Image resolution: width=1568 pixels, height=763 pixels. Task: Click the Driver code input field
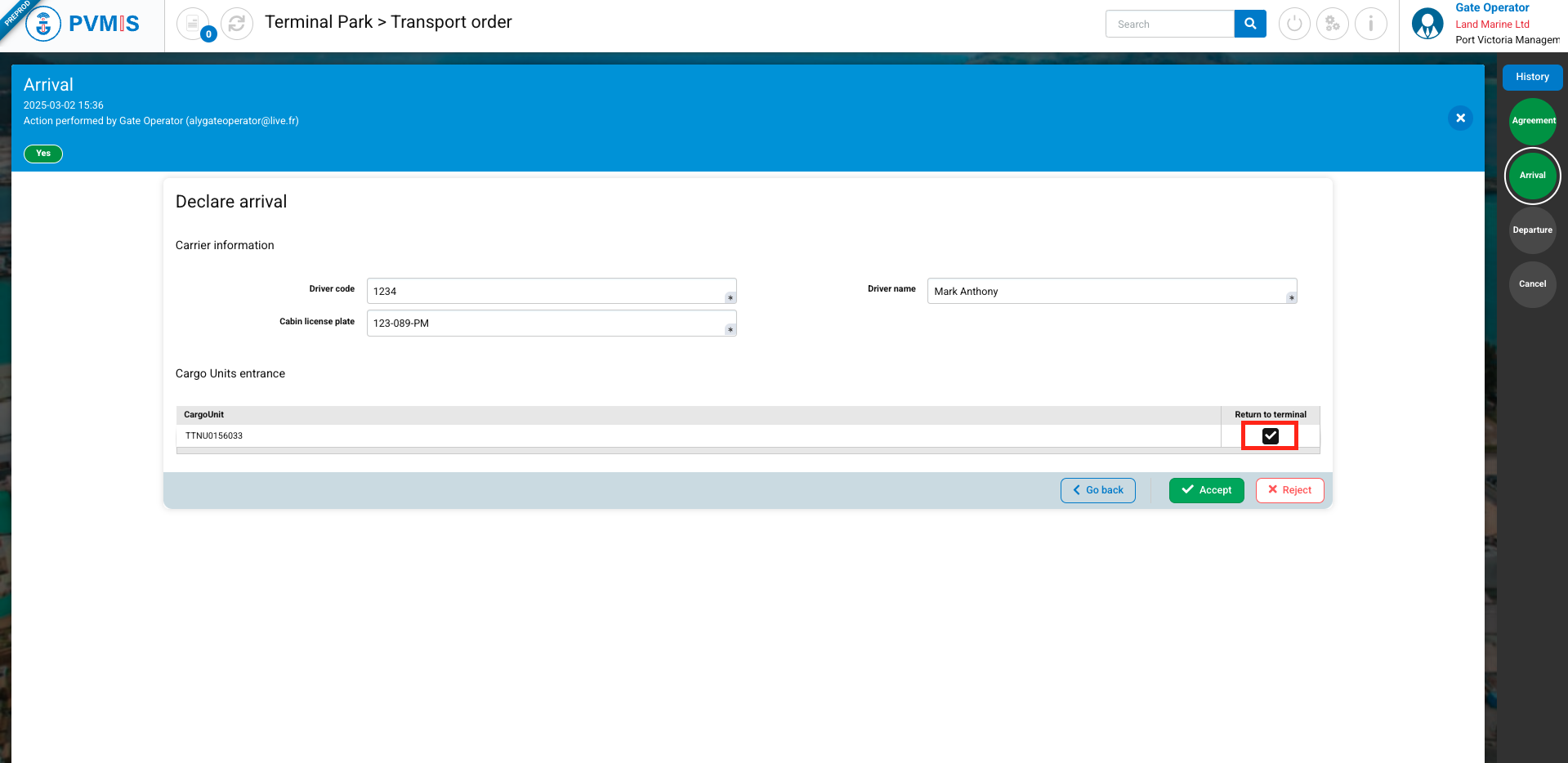point(547,292)
